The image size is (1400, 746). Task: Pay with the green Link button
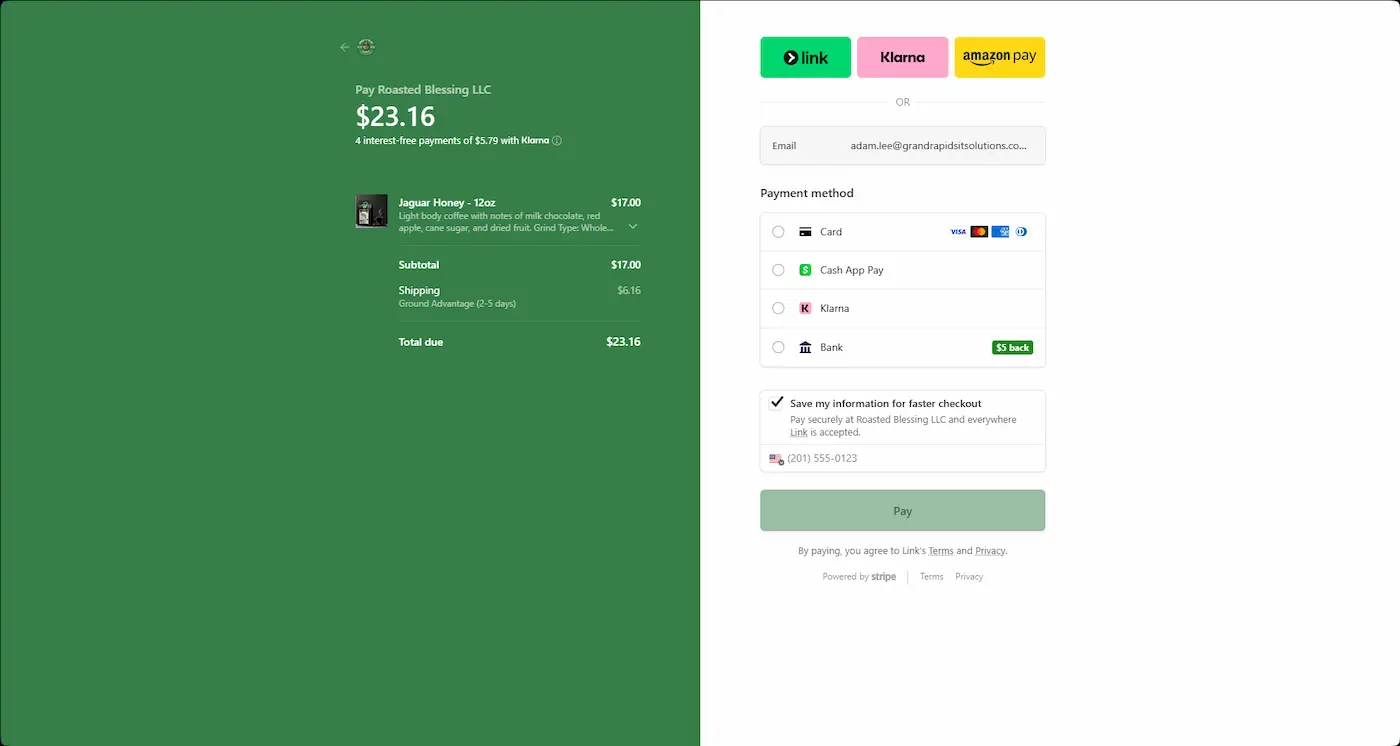[805, 58]
